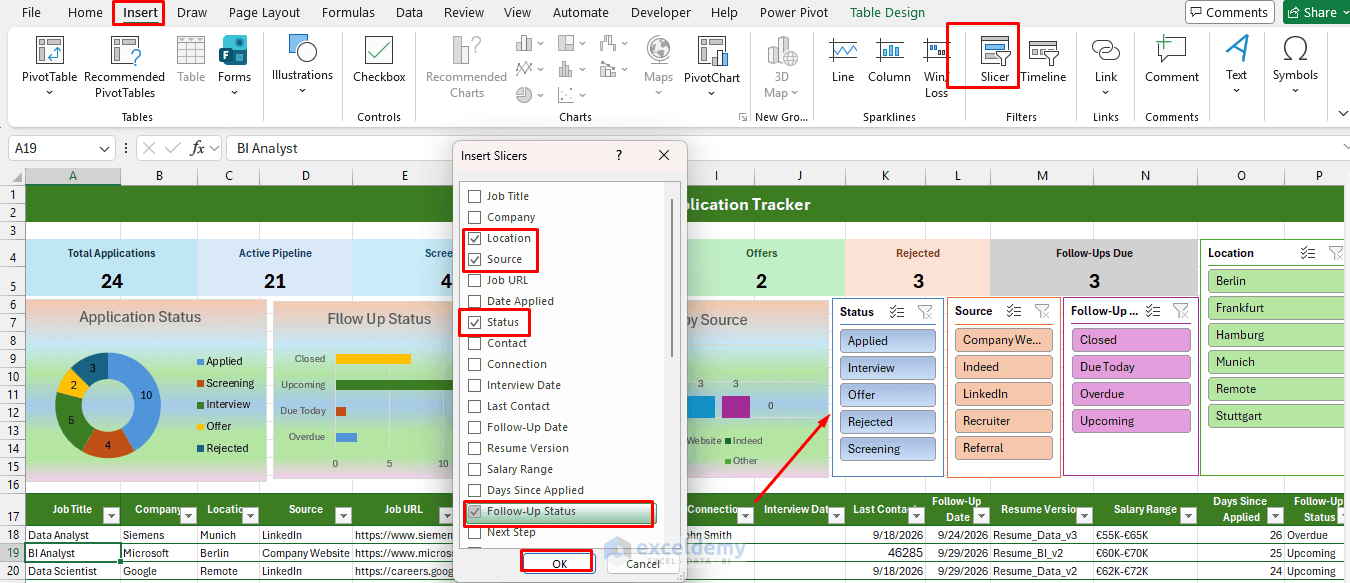The width and height of the screenshot is (1350, 583).
Task: Open the Source column filter dropdown
Action: pyautogui.click(x=343, y=516)
